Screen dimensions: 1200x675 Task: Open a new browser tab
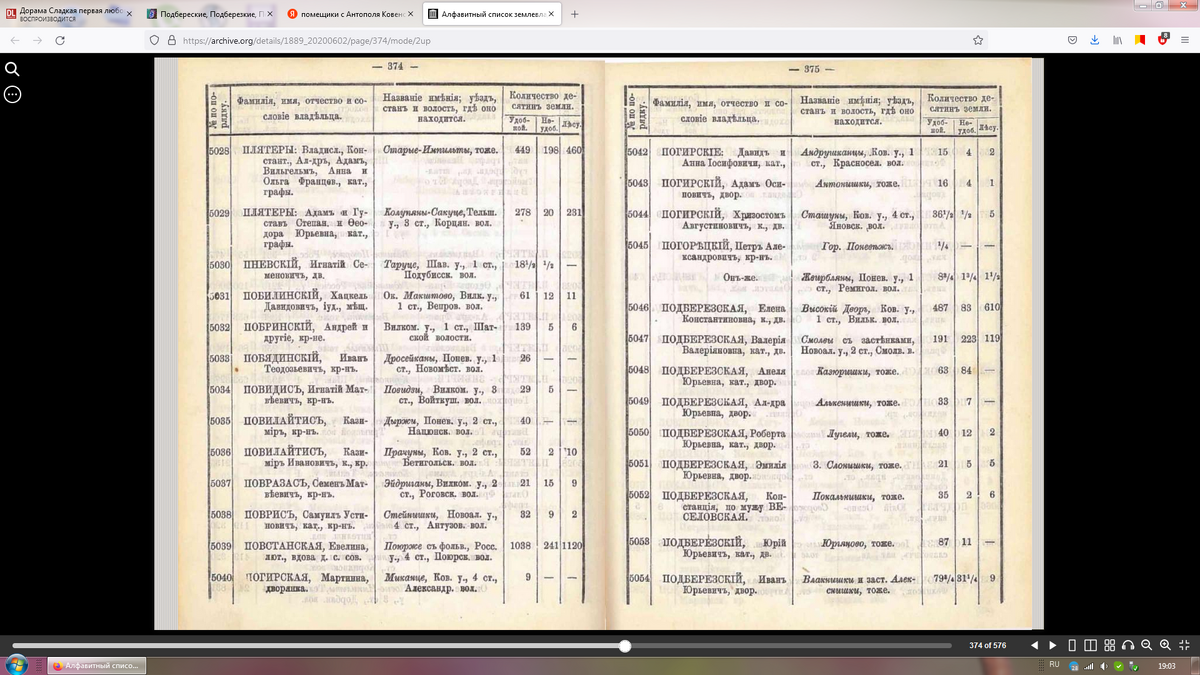[x=574, y=15]
